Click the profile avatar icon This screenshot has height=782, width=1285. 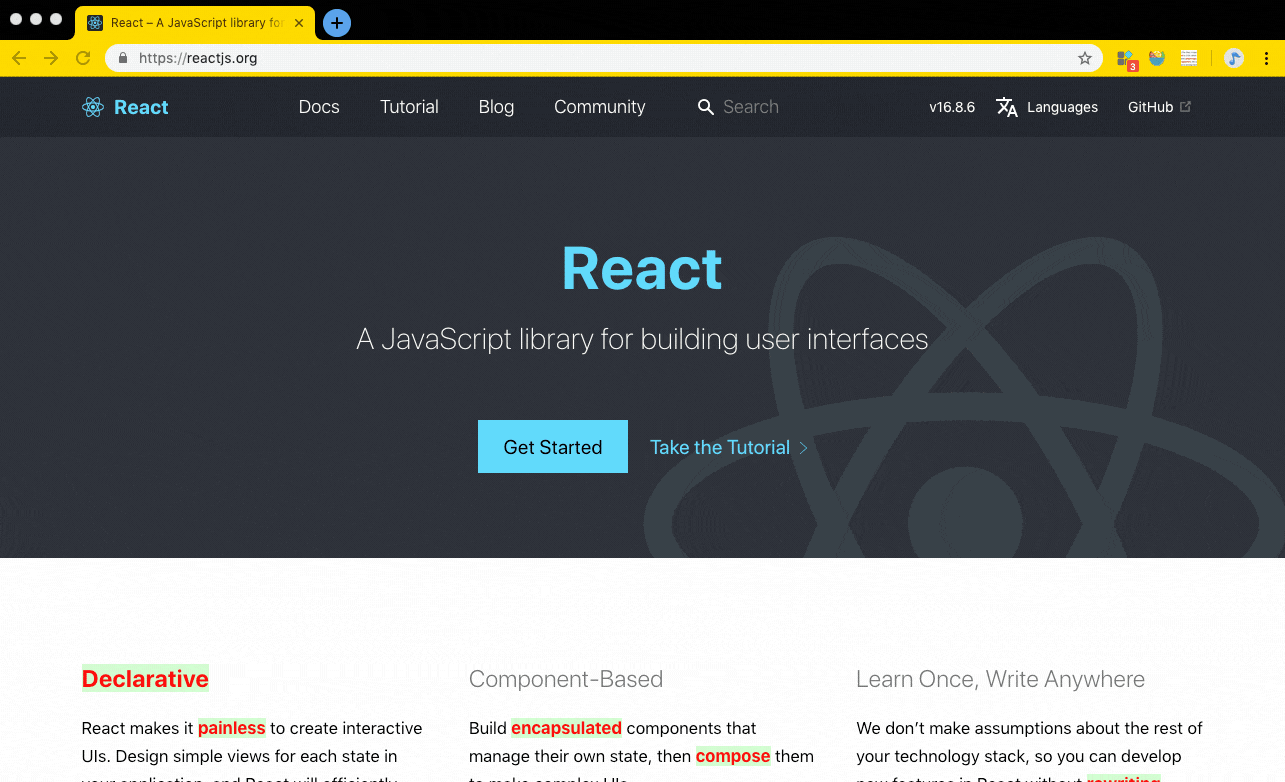point(1234,58)
